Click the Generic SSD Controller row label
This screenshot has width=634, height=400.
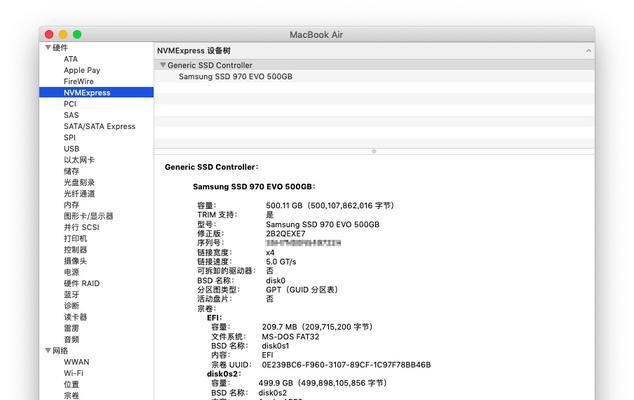(x=210, y=65)
